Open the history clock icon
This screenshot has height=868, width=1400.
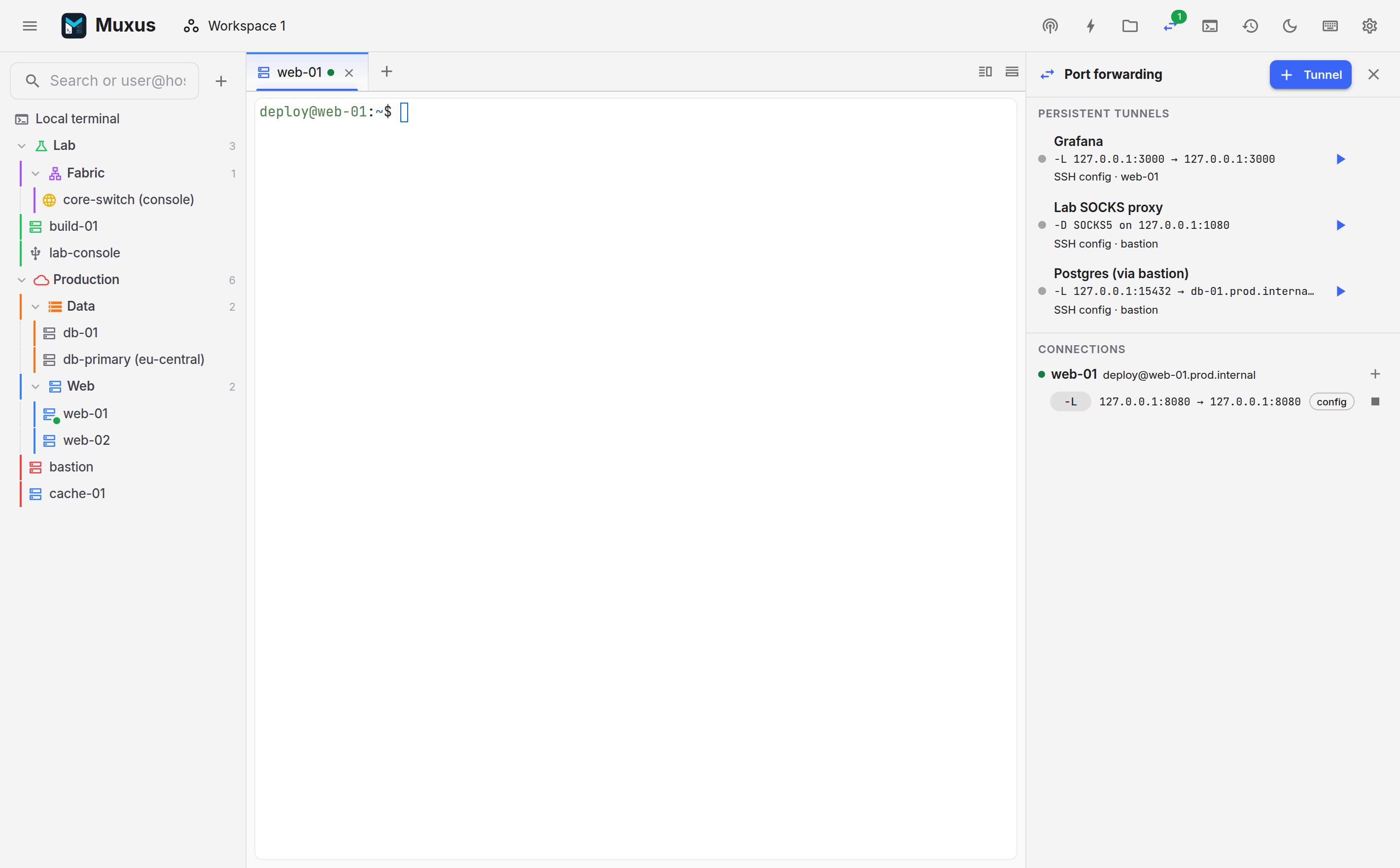(1250, 26)
